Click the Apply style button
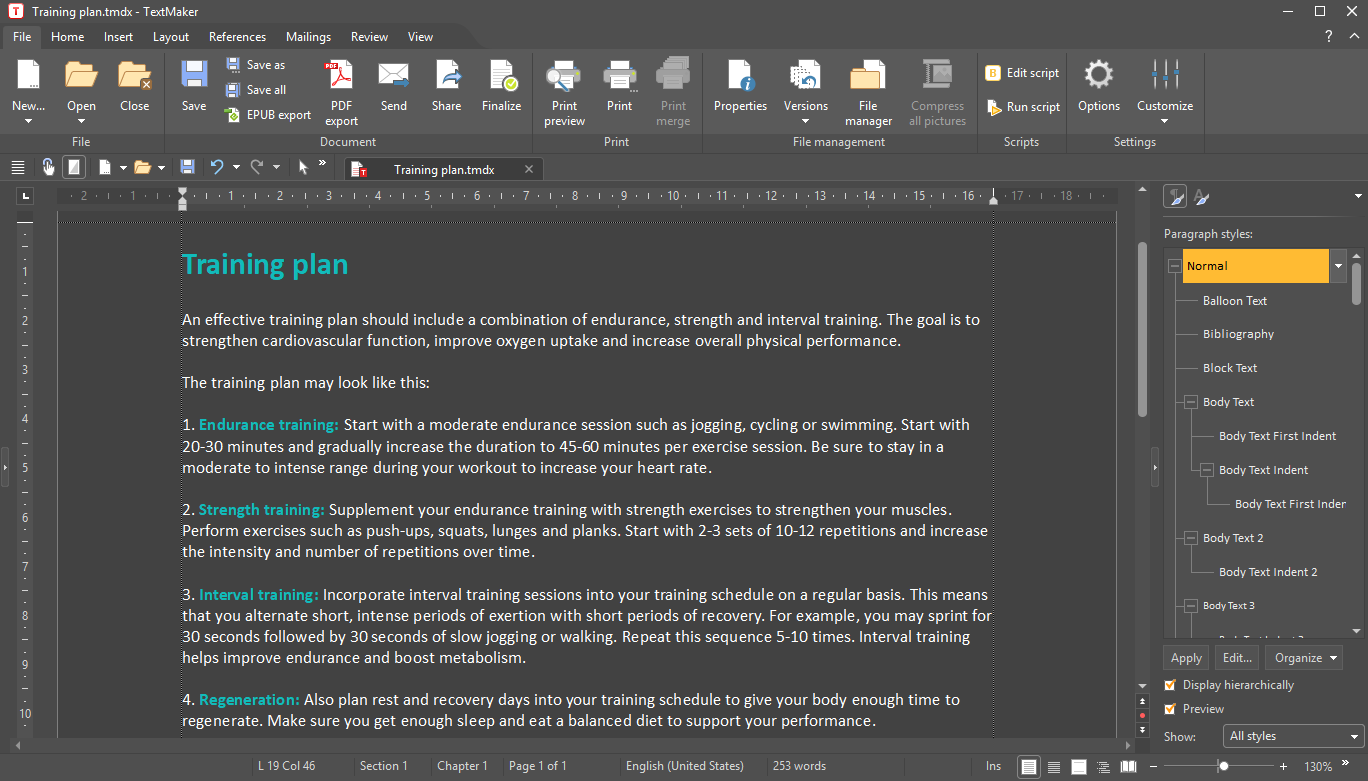Image resolution: width=1368 pixels, height=781 pixels. [x=1186, y=658]
